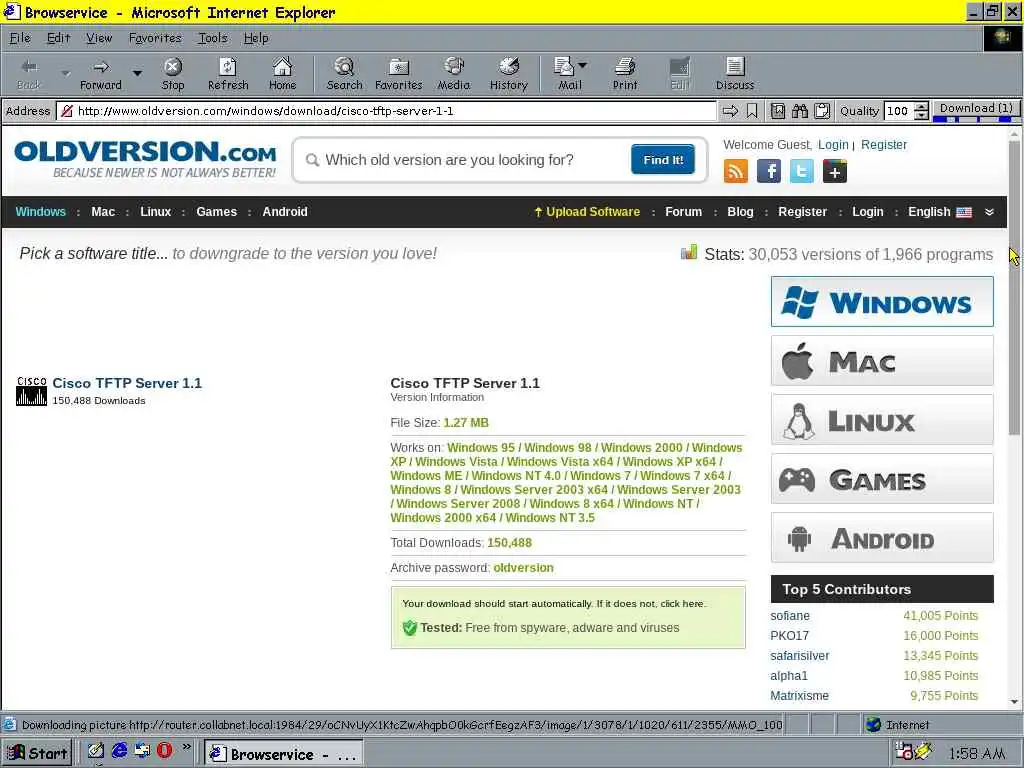Open the Help menu
Screen dimensions: 1024x768
tap(256, 38)
